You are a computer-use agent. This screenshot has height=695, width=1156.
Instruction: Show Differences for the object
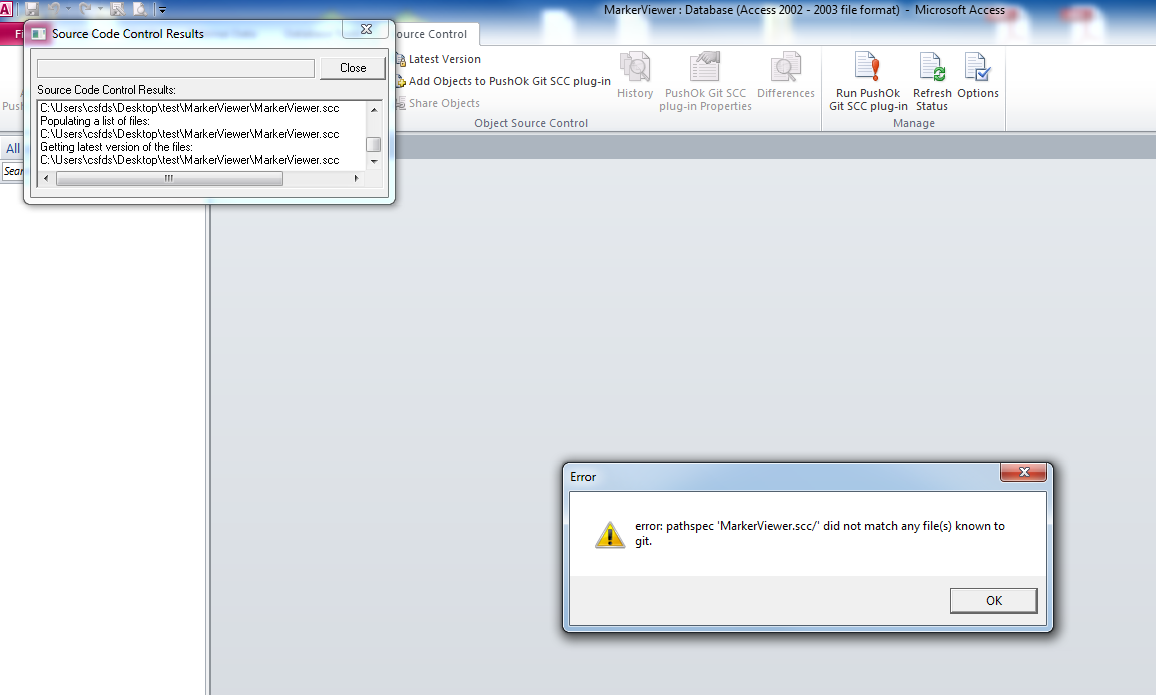click(x=785, y=78)
